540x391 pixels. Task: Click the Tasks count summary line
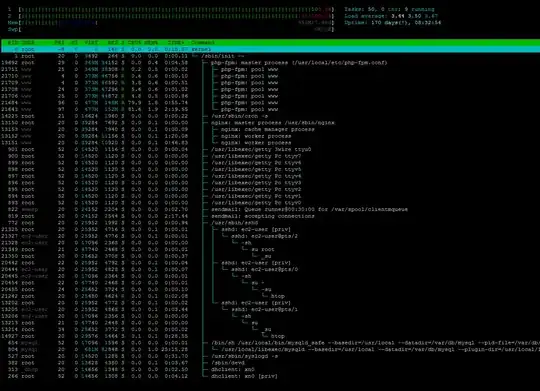(390, 9)
